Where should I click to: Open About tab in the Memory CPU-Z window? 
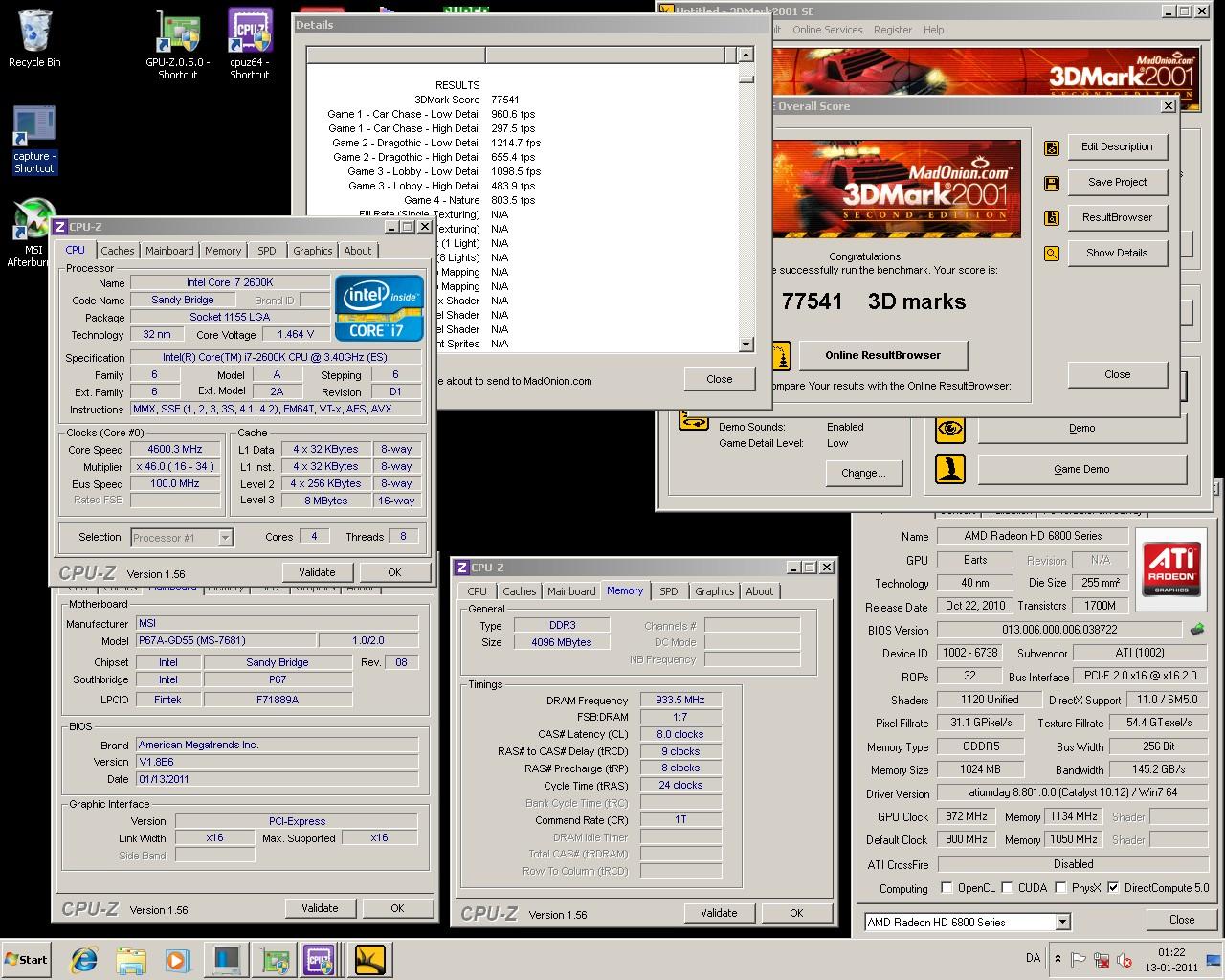click(x=760, y=591)
